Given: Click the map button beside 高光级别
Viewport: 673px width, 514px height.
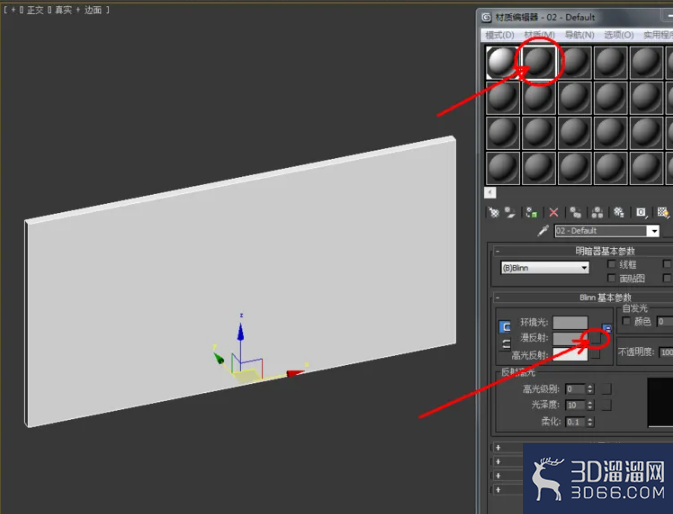Looking at the screenshot, I should [606, 389].
